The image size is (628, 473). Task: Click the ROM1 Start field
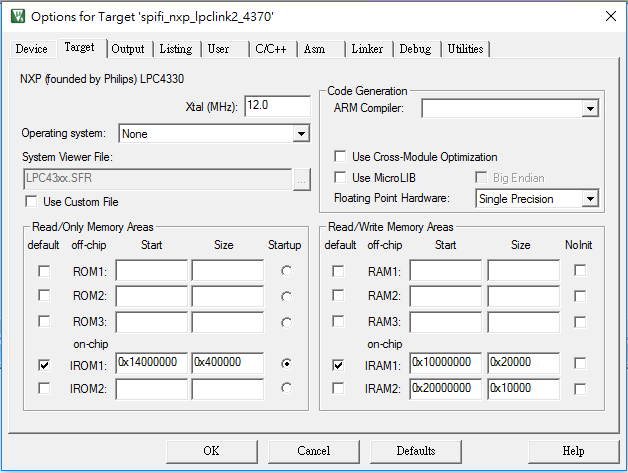coord(151,270)
